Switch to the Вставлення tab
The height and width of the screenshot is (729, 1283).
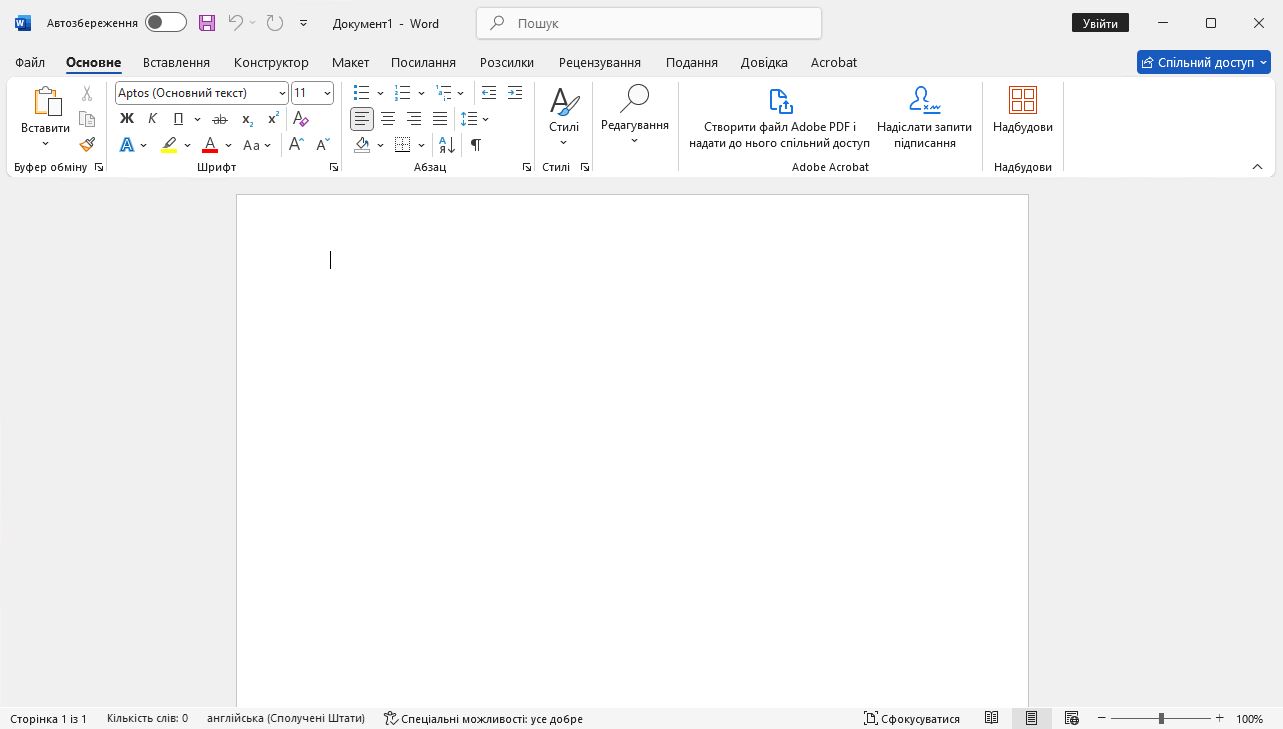point(176,62)
